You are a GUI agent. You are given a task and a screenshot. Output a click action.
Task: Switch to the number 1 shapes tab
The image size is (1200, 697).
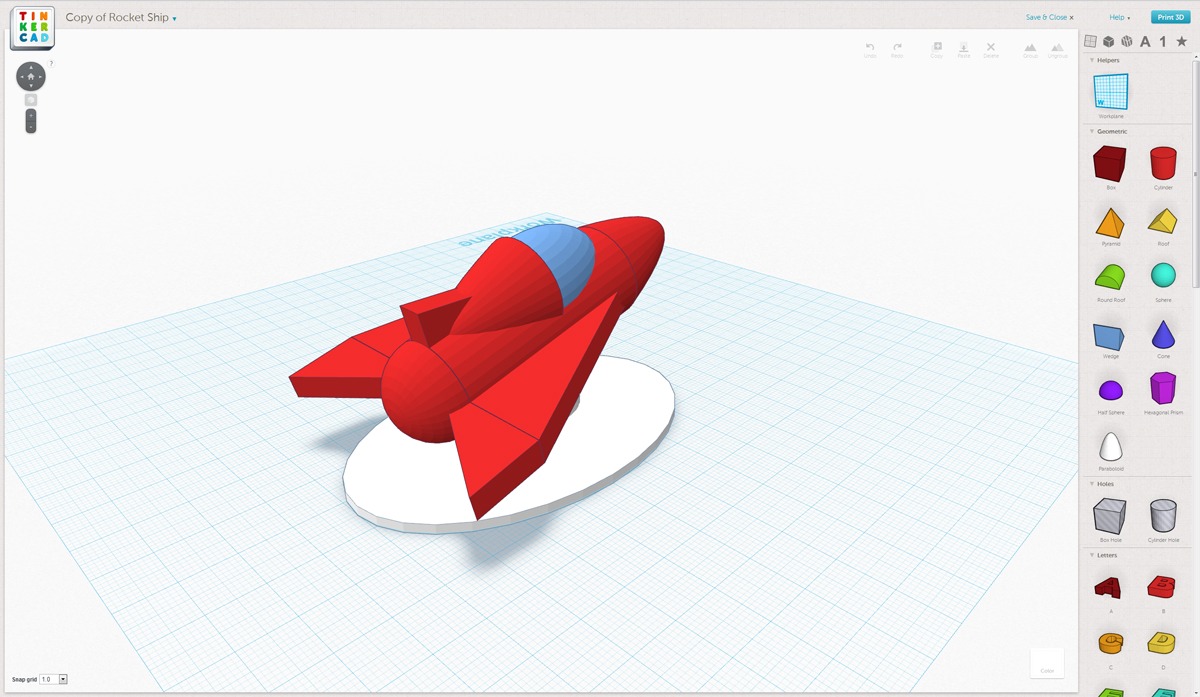pos(1163,41)
